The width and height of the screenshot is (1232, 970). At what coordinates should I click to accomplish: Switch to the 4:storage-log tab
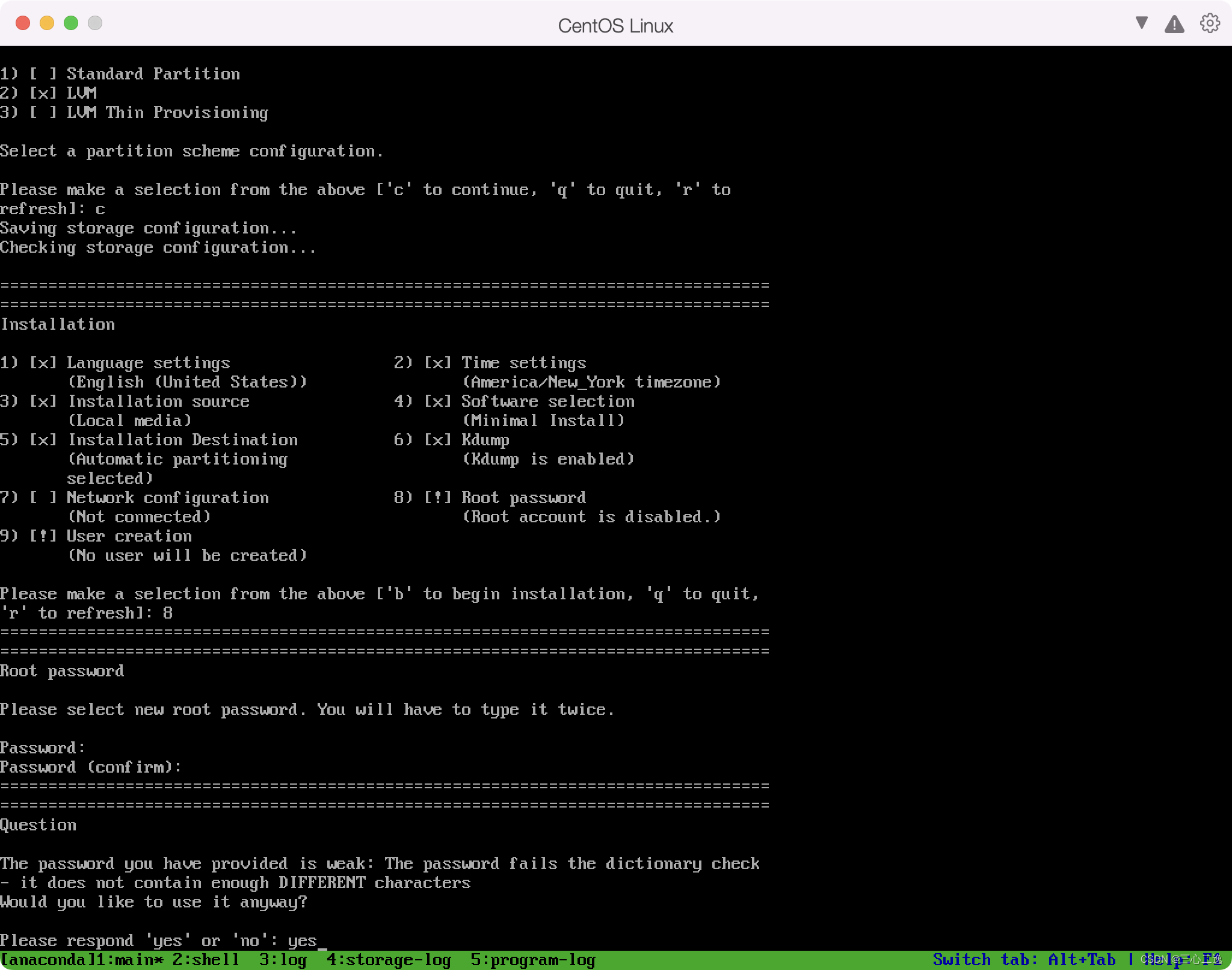[x=389, y=960]
